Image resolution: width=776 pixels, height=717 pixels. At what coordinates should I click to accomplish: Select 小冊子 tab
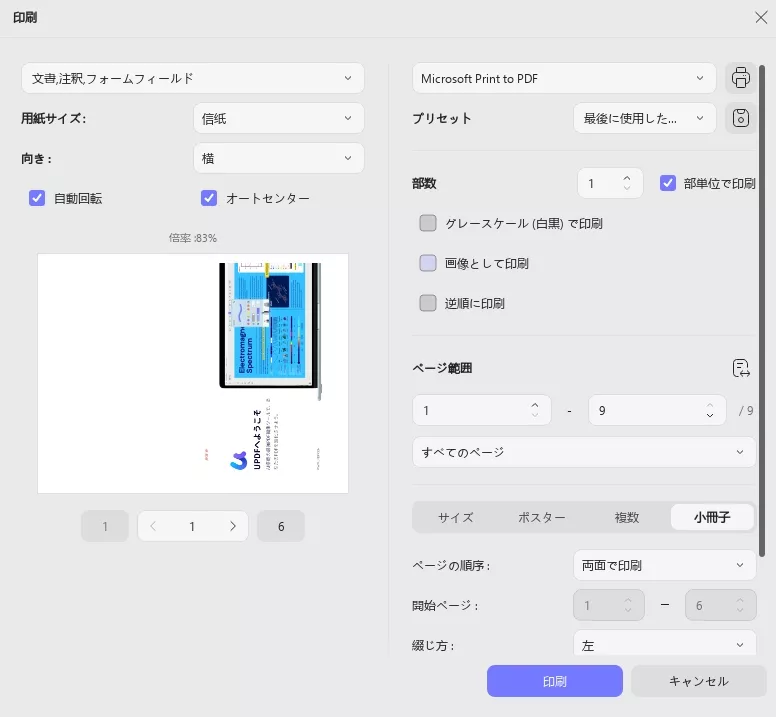coord(712,517)
